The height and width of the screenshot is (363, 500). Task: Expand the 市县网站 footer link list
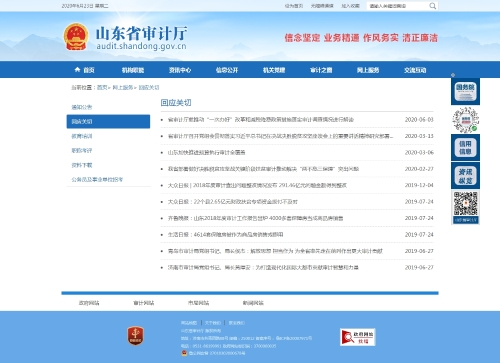coord(198,303)
